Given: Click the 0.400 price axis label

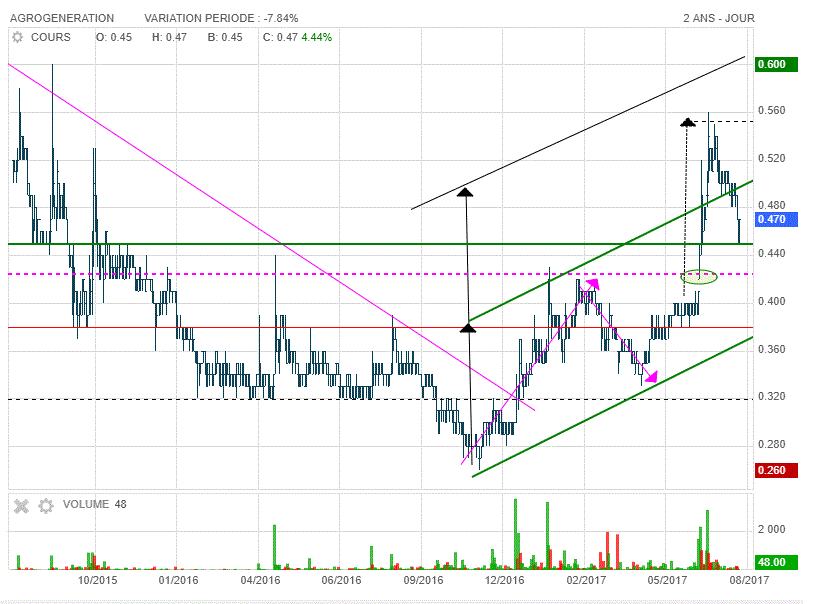Looking at the screenshot, I should 772,301.
